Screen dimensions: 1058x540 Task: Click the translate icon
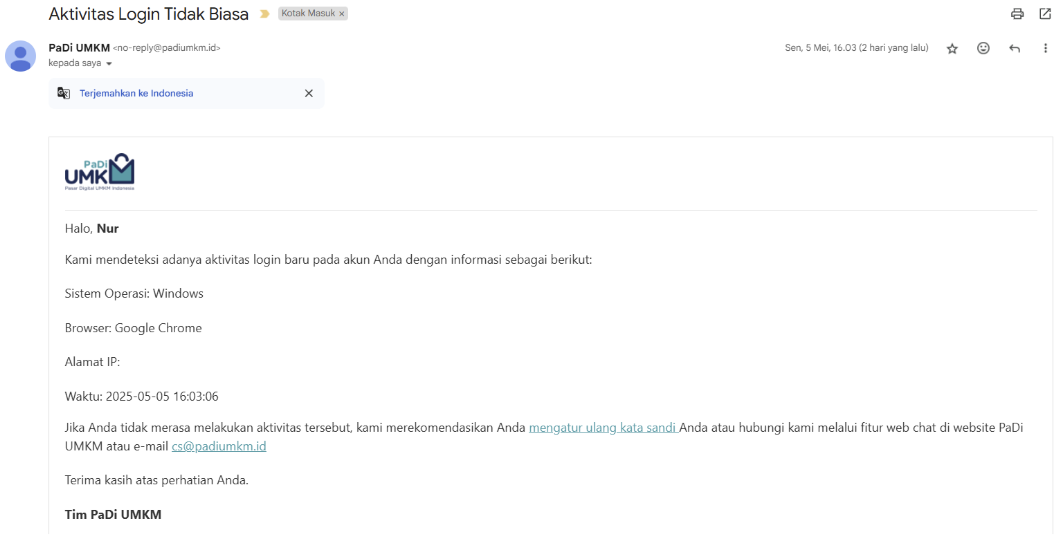click(x=63, y=93)
